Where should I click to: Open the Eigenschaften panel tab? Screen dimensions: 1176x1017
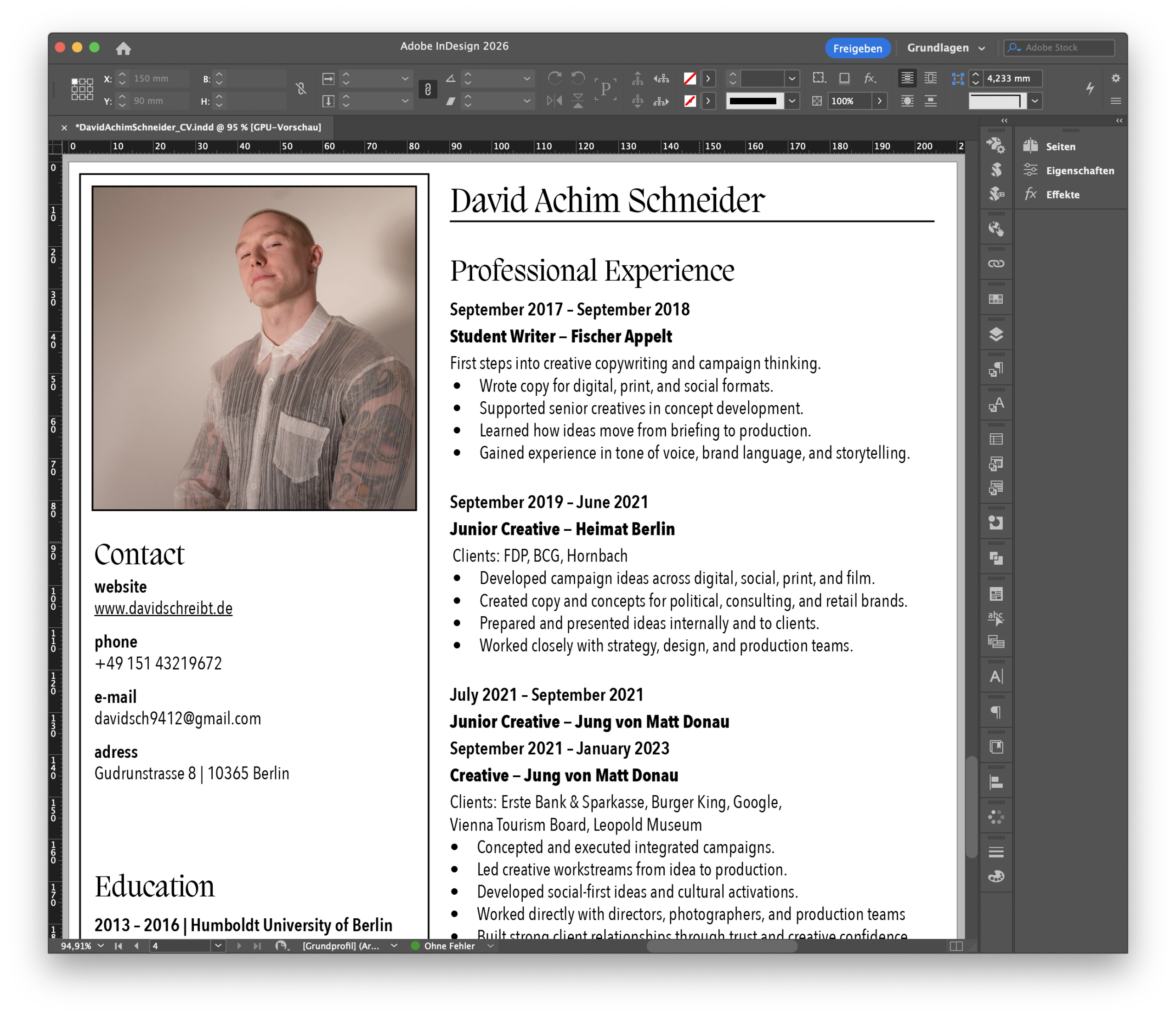tap(1079, 170)
